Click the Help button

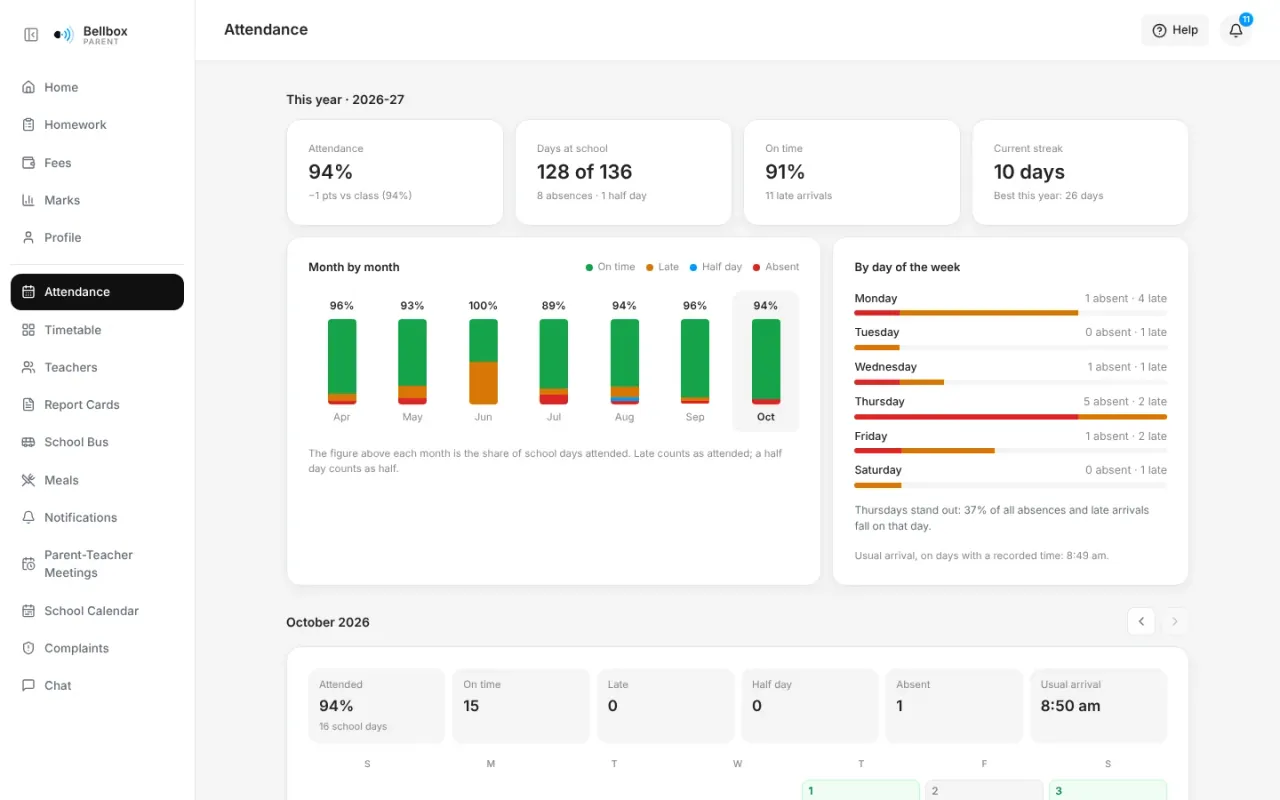point(1175,30)
